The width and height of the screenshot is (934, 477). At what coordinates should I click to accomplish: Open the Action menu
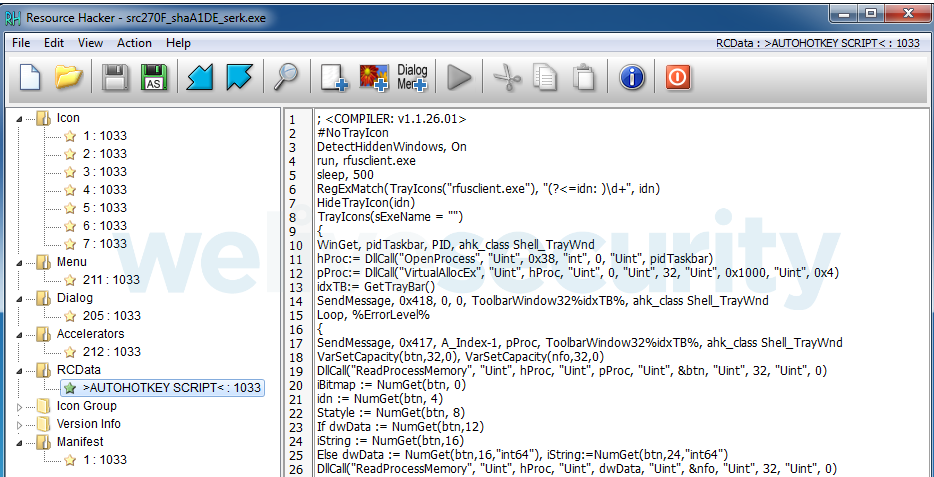[134, 43]
